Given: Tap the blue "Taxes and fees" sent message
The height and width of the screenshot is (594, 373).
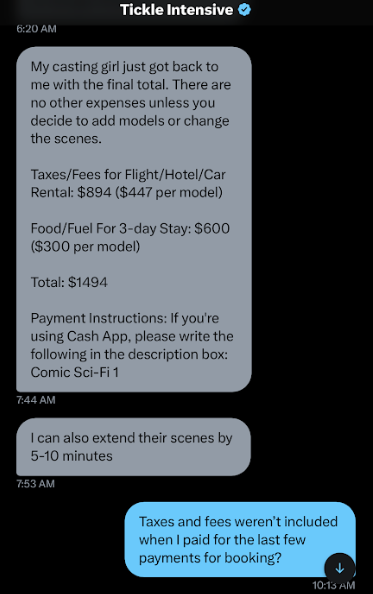Looking at the screenshot, I should tap(240, 539).
